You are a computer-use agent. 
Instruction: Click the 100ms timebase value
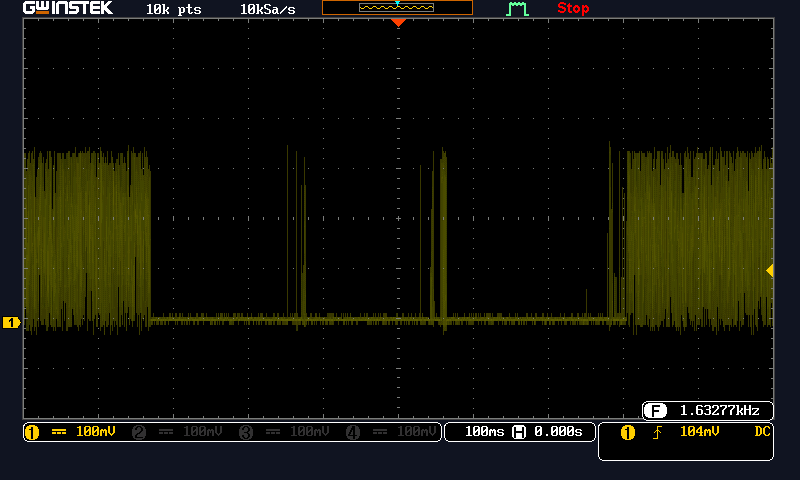(484, 432)
